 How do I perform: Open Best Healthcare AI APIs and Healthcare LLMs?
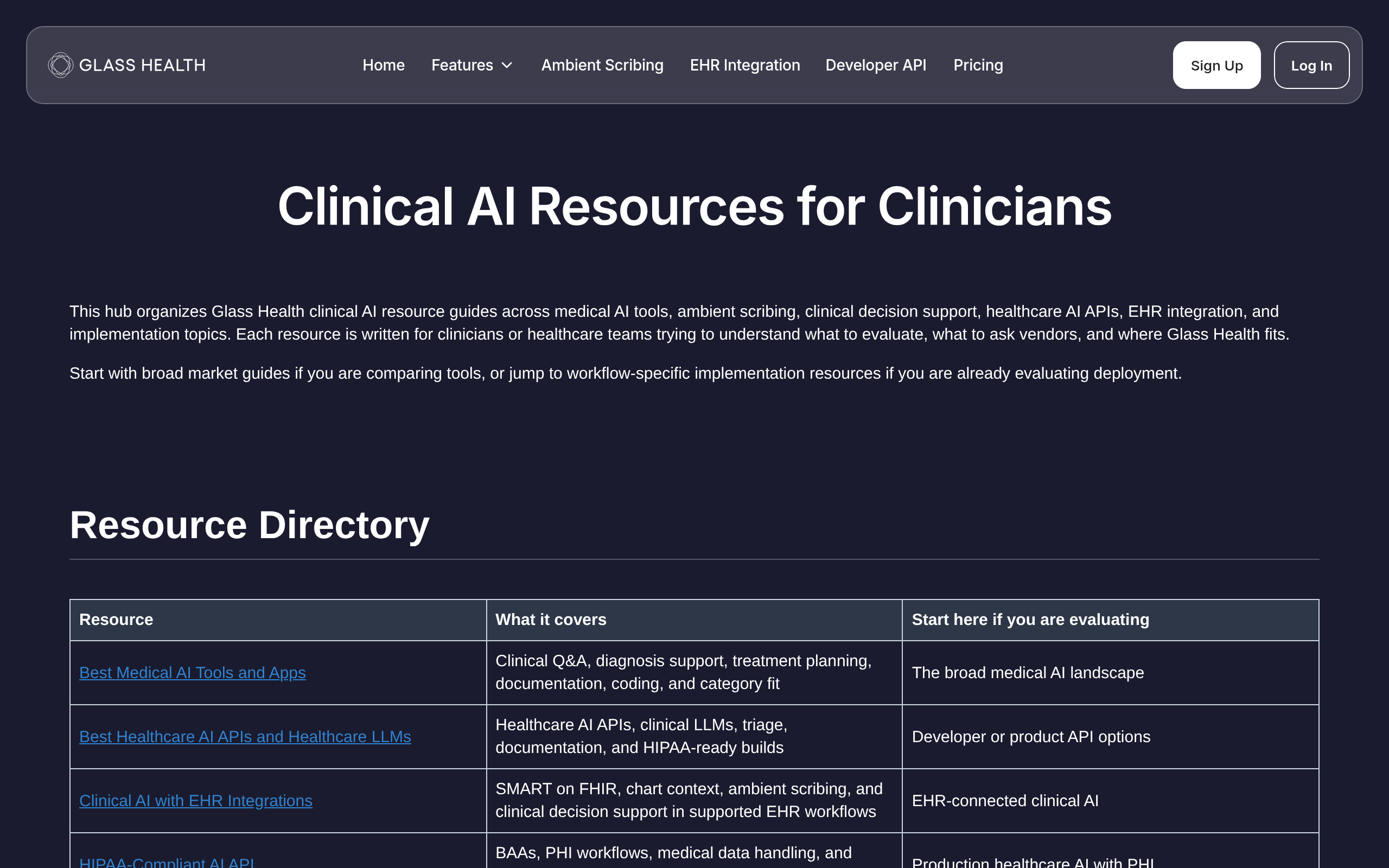[x=245, y=737]
